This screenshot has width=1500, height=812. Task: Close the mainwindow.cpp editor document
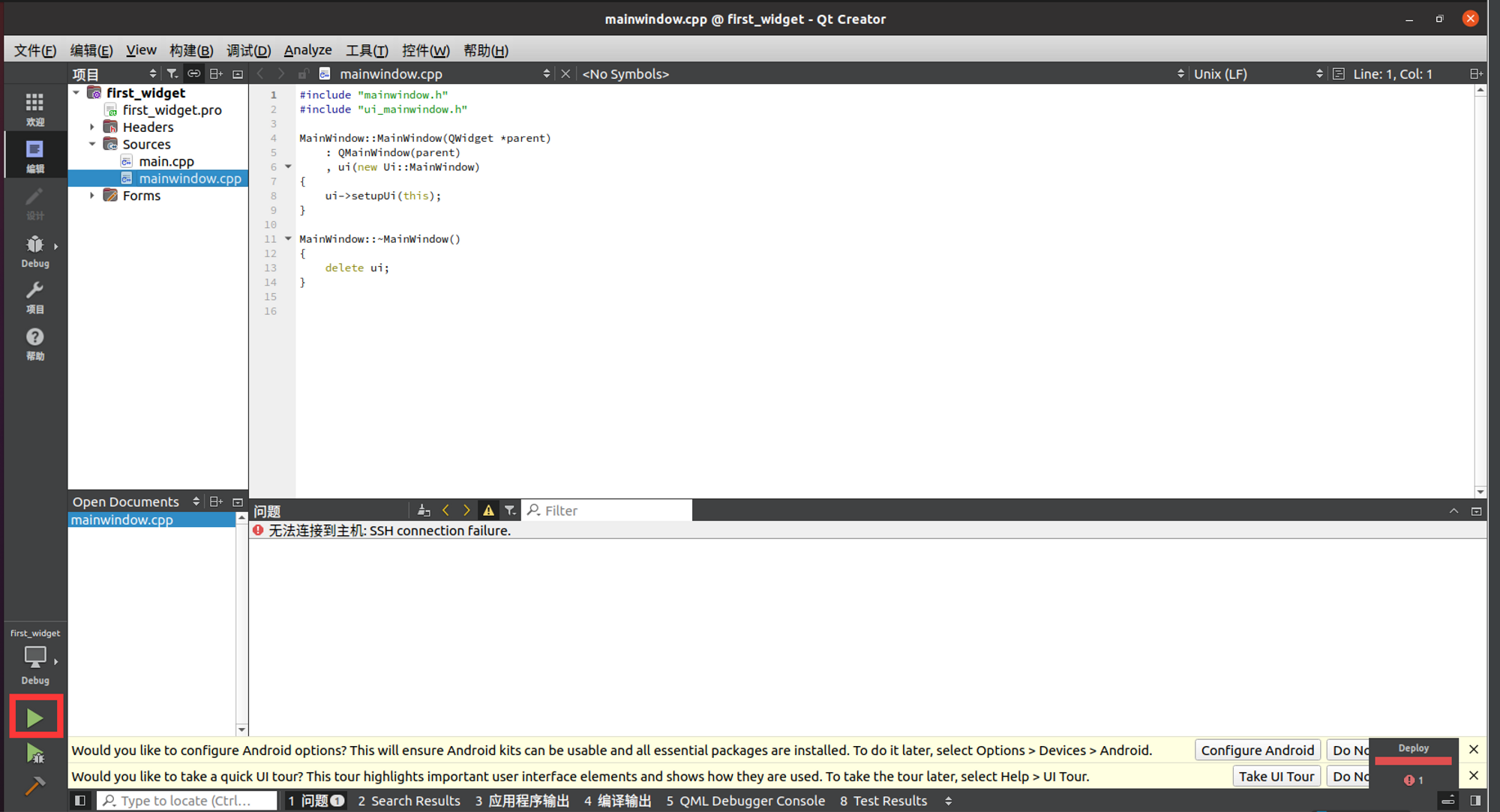point(565,73)
